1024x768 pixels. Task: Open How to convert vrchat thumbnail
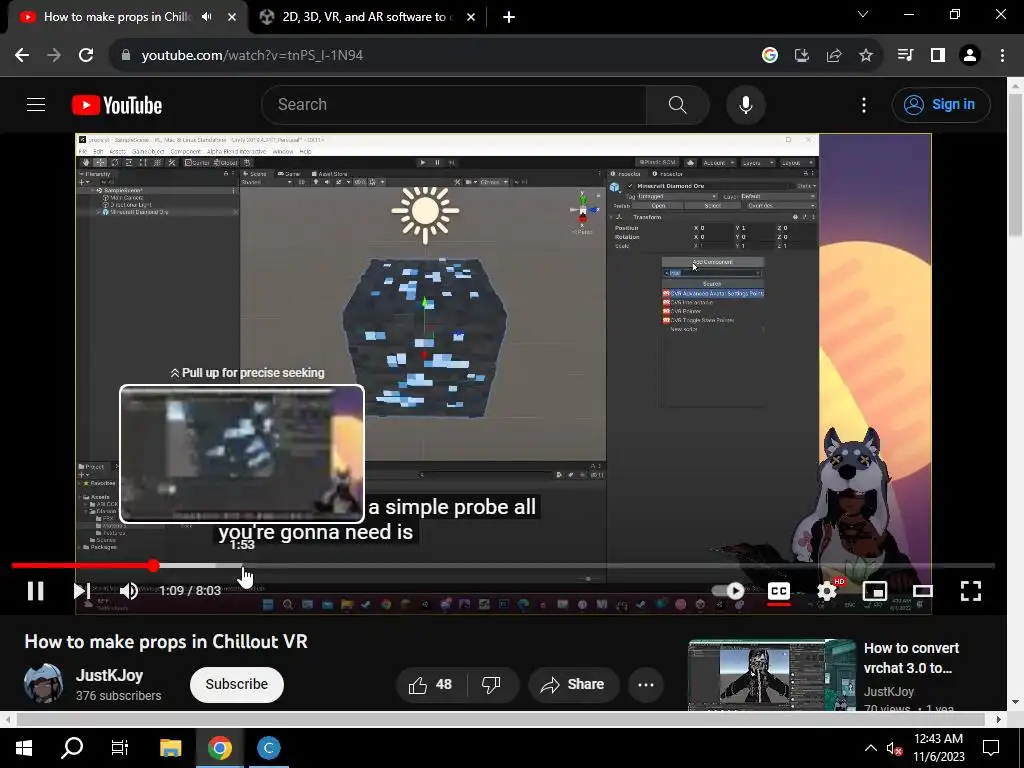[x=771, y=675]
